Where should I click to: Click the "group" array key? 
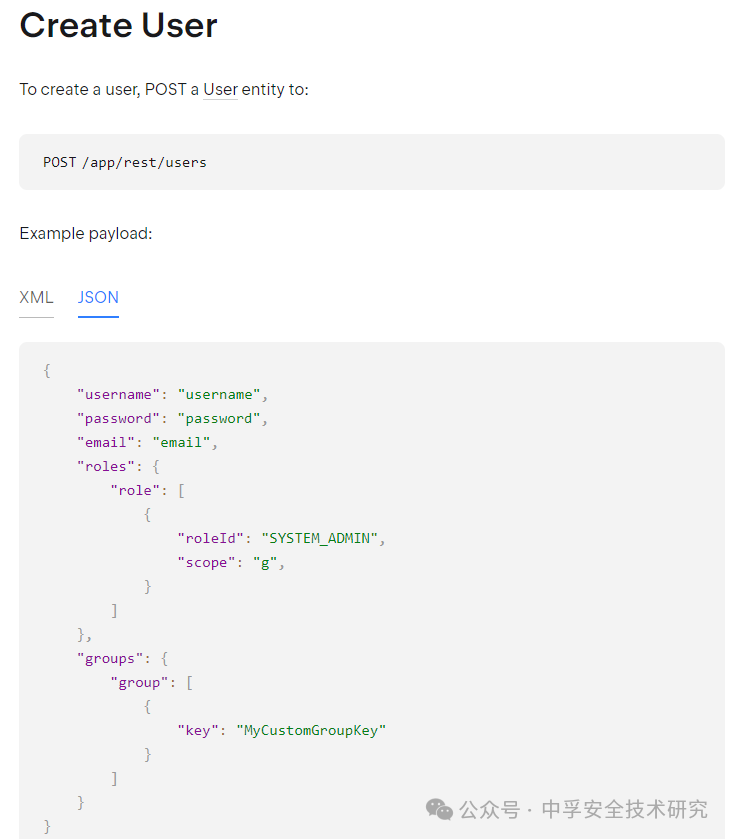tap(139, 683)
